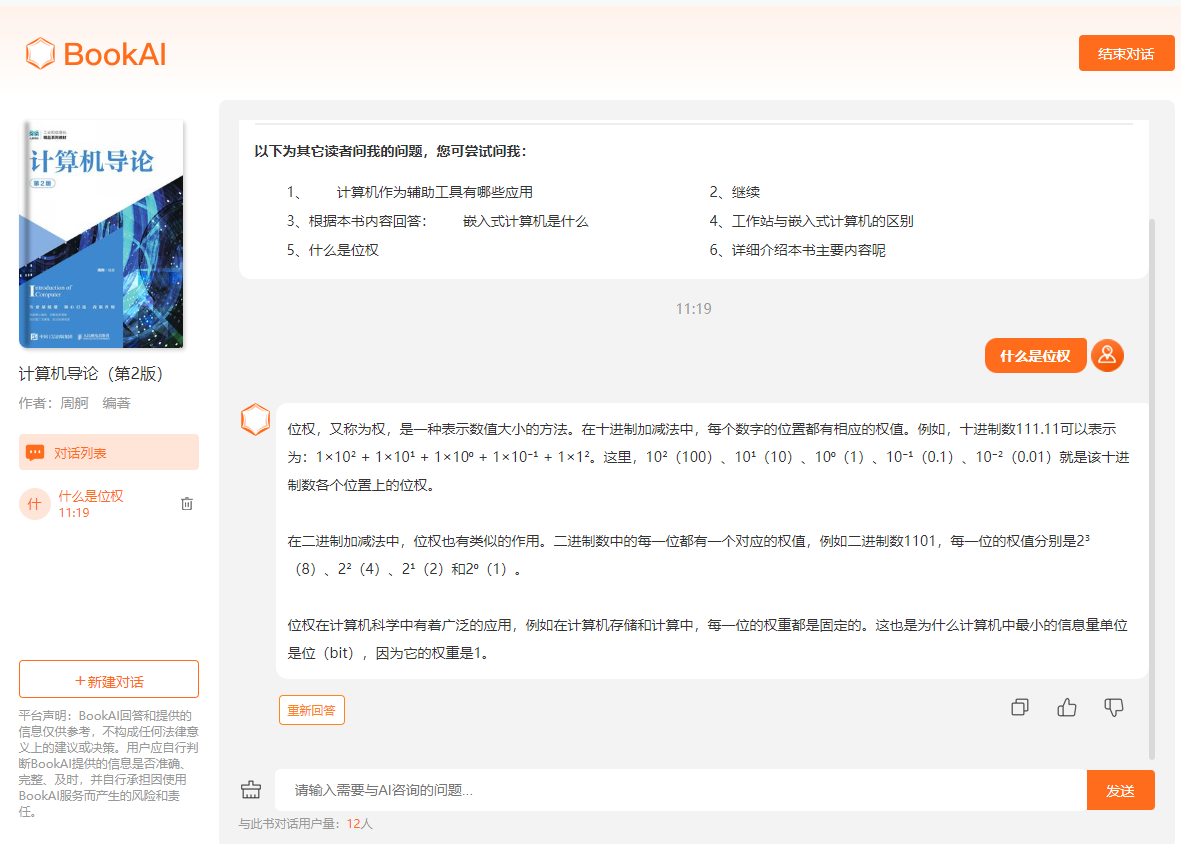Click the clear chat broom icon

coord(251,790)
